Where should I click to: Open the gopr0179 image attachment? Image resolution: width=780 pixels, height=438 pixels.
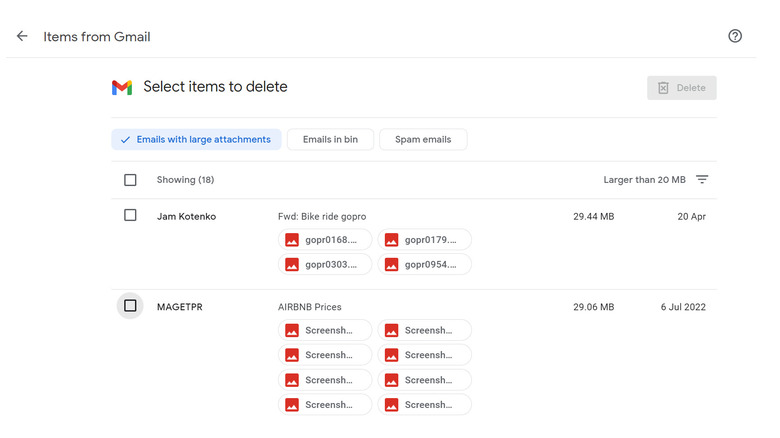click(x=425, y=240)
